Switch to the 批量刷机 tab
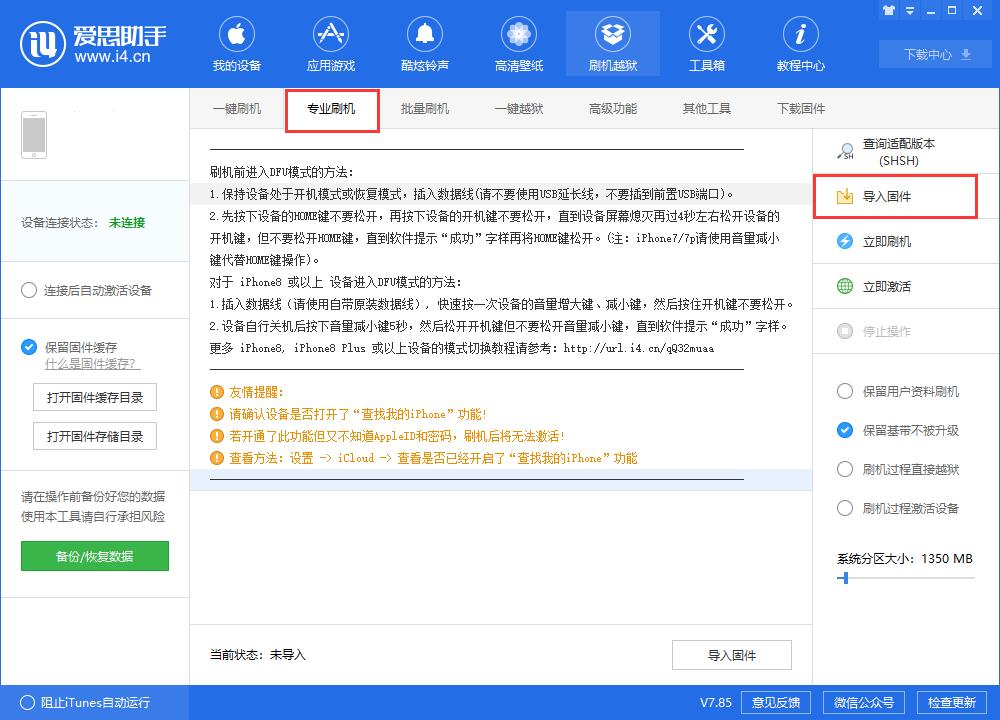 tap(426, 108)
